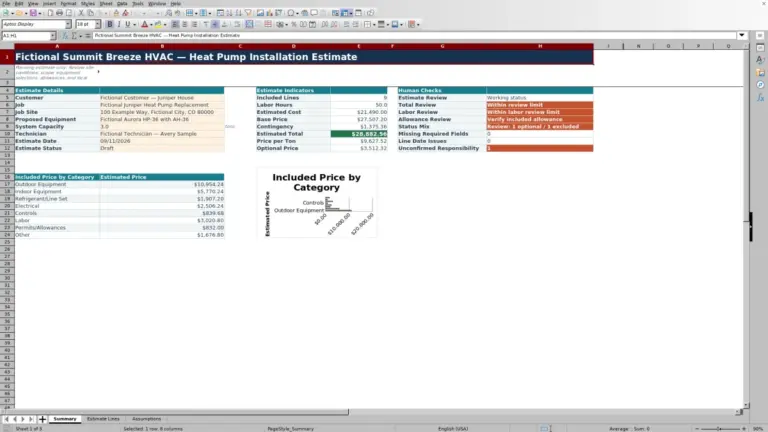
Task: Click the Insert Comment icon
Action: click(314, 13)
